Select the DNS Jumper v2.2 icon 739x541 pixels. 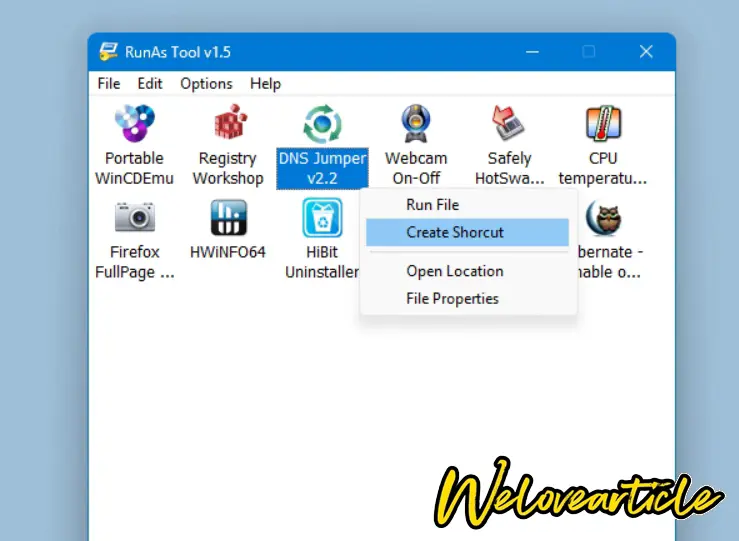(322, 125)
